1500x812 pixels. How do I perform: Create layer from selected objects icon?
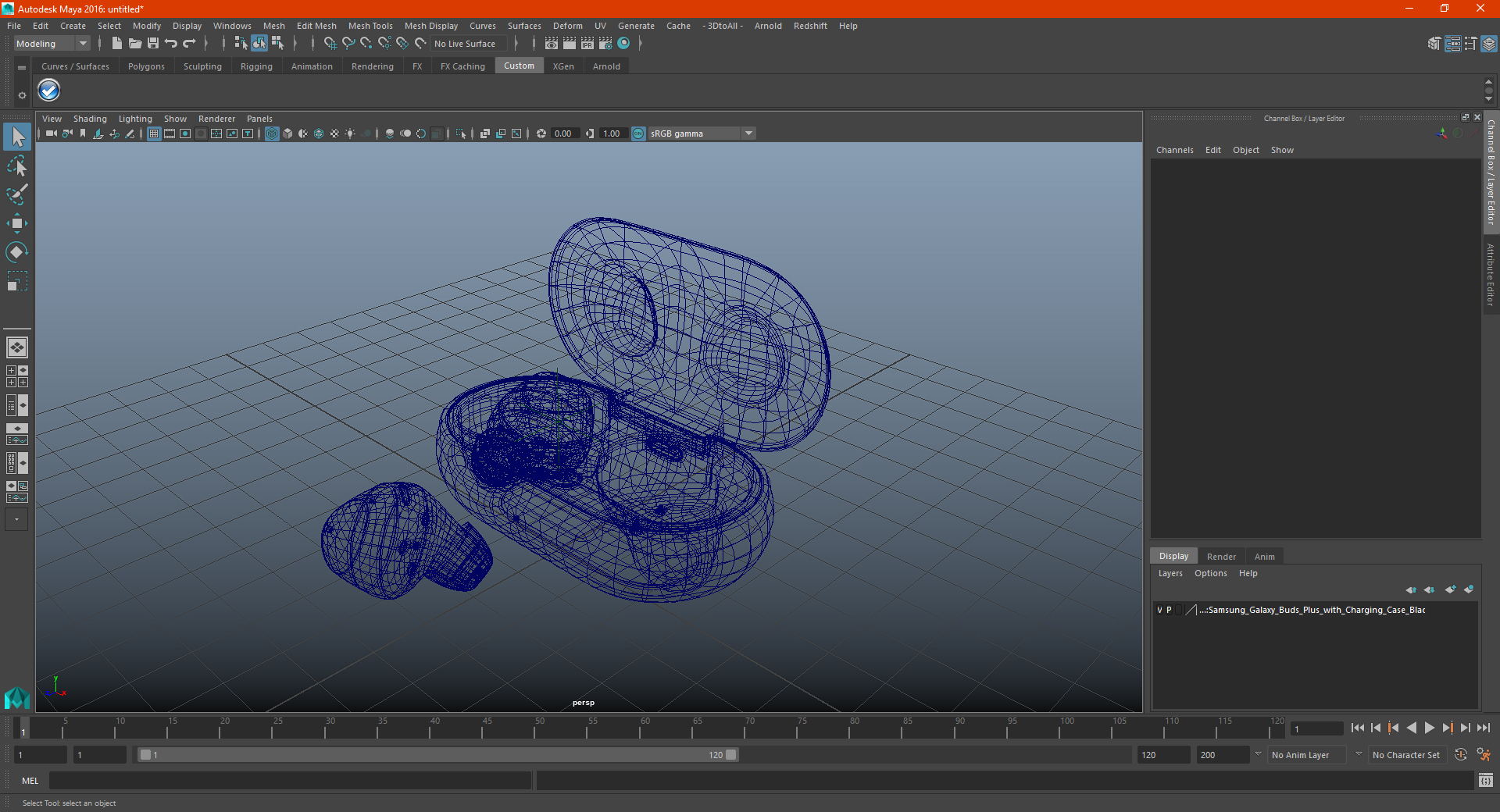[1469, 589]
